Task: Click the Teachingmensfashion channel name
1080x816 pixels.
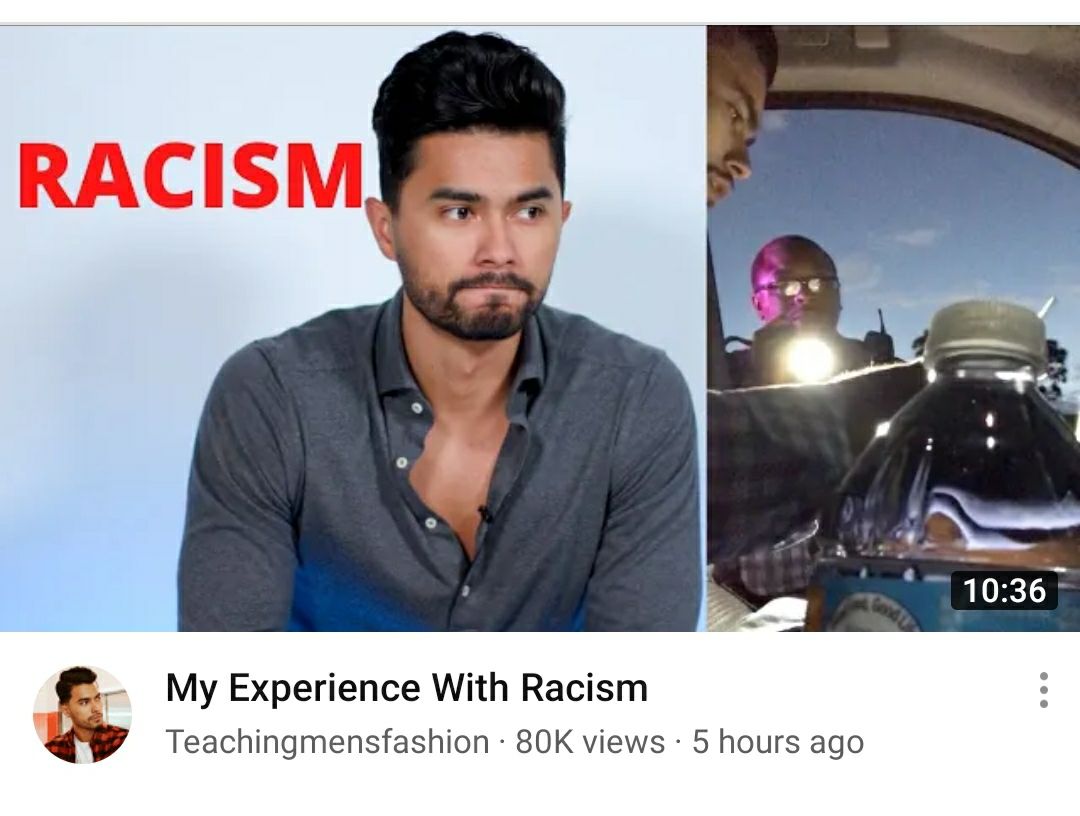Action: [x=328, y=742]
